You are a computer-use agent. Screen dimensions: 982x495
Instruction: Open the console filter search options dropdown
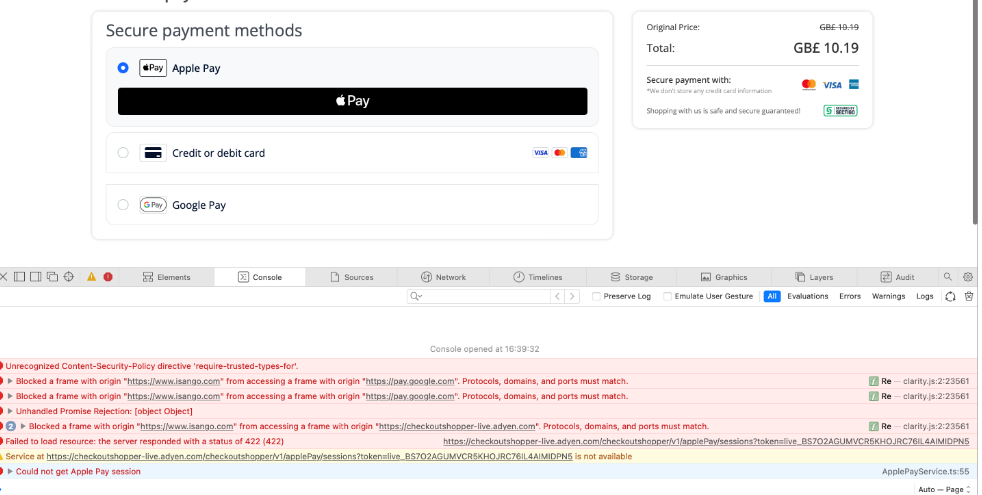(x=416, y=296)
